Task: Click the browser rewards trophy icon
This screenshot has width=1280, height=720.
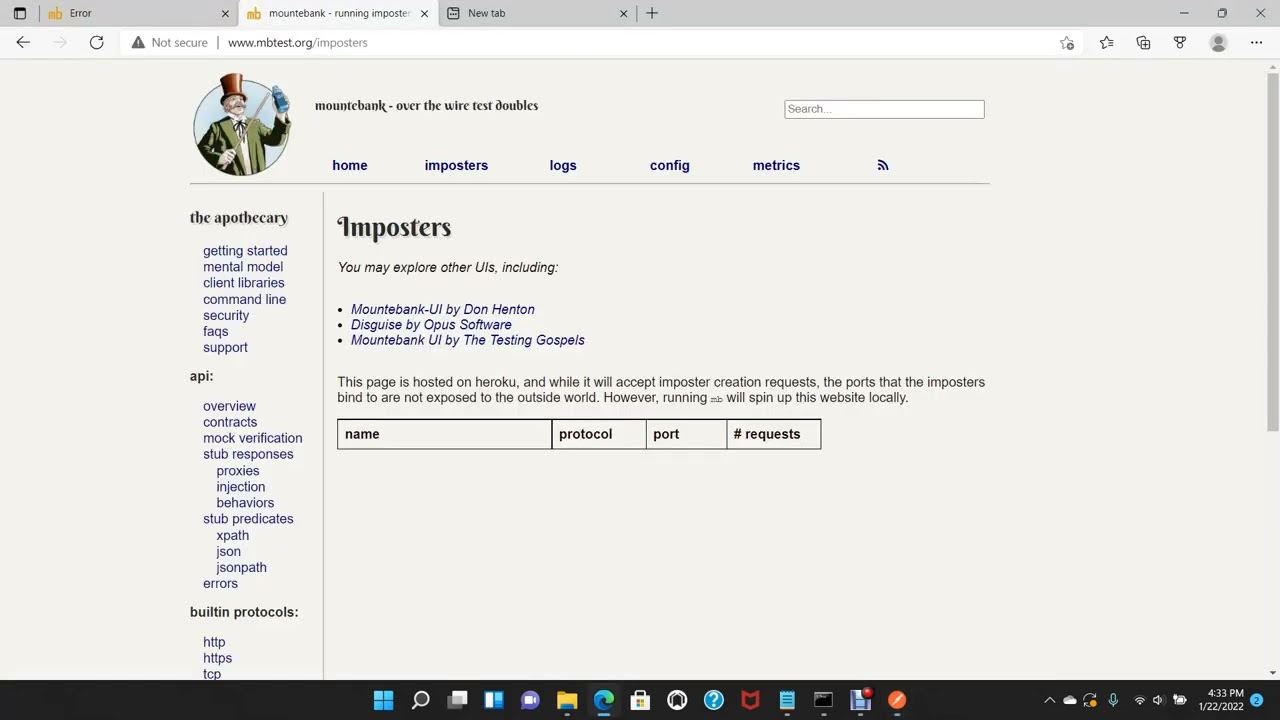Action: tap(1180, 42)
